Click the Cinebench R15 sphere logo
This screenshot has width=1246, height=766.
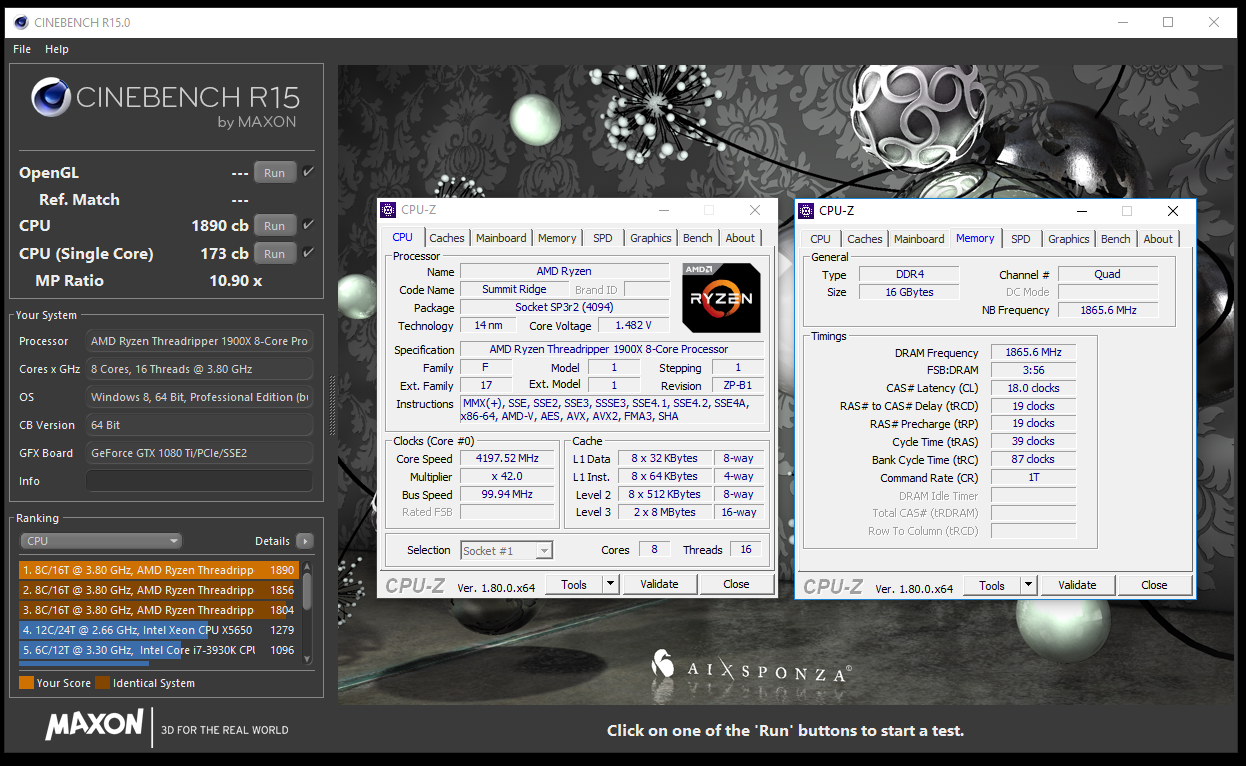(51, 98)
